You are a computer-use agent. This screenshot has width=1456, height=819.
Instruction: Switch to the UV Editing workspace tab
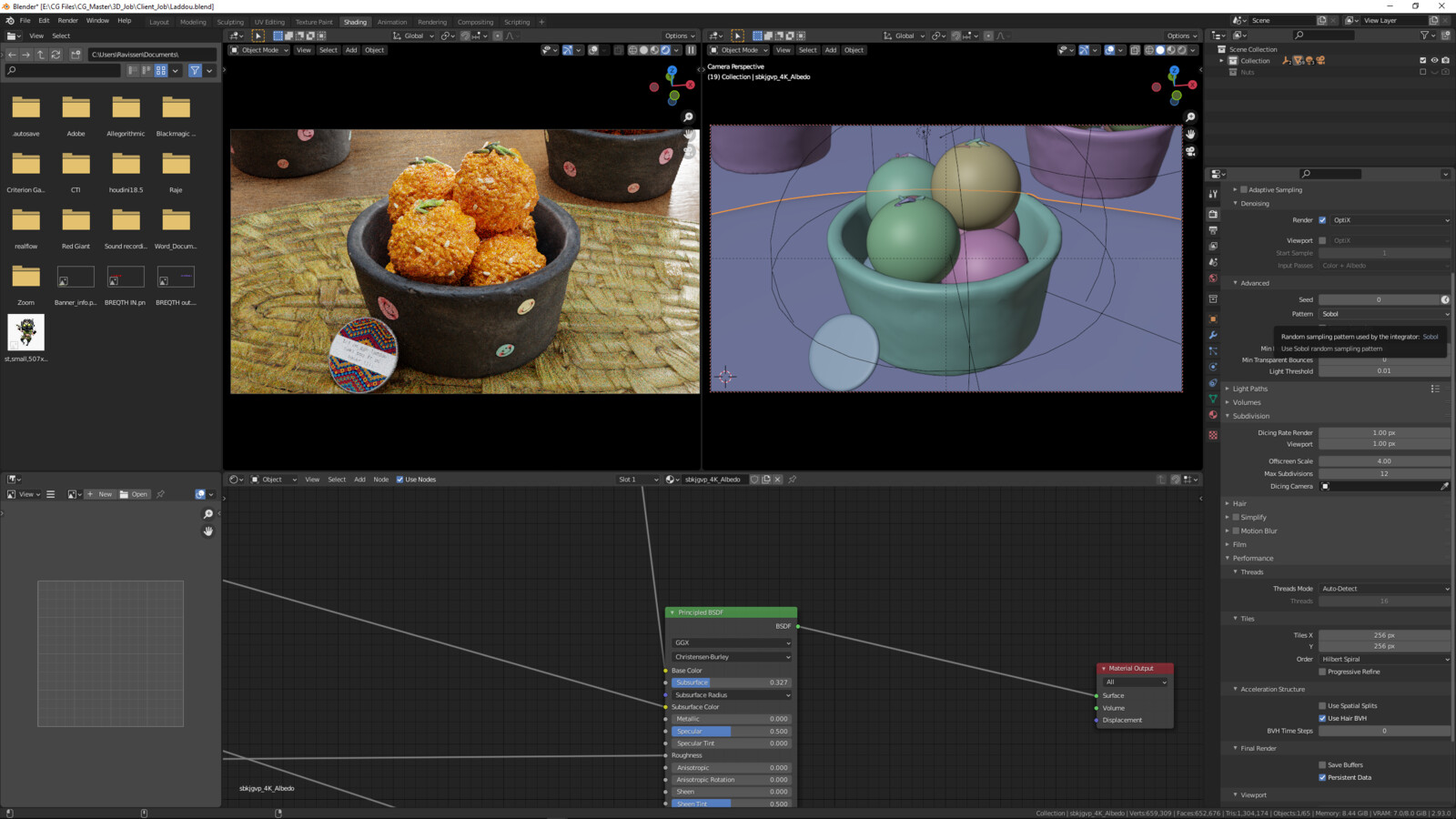[x=269, y=22]
